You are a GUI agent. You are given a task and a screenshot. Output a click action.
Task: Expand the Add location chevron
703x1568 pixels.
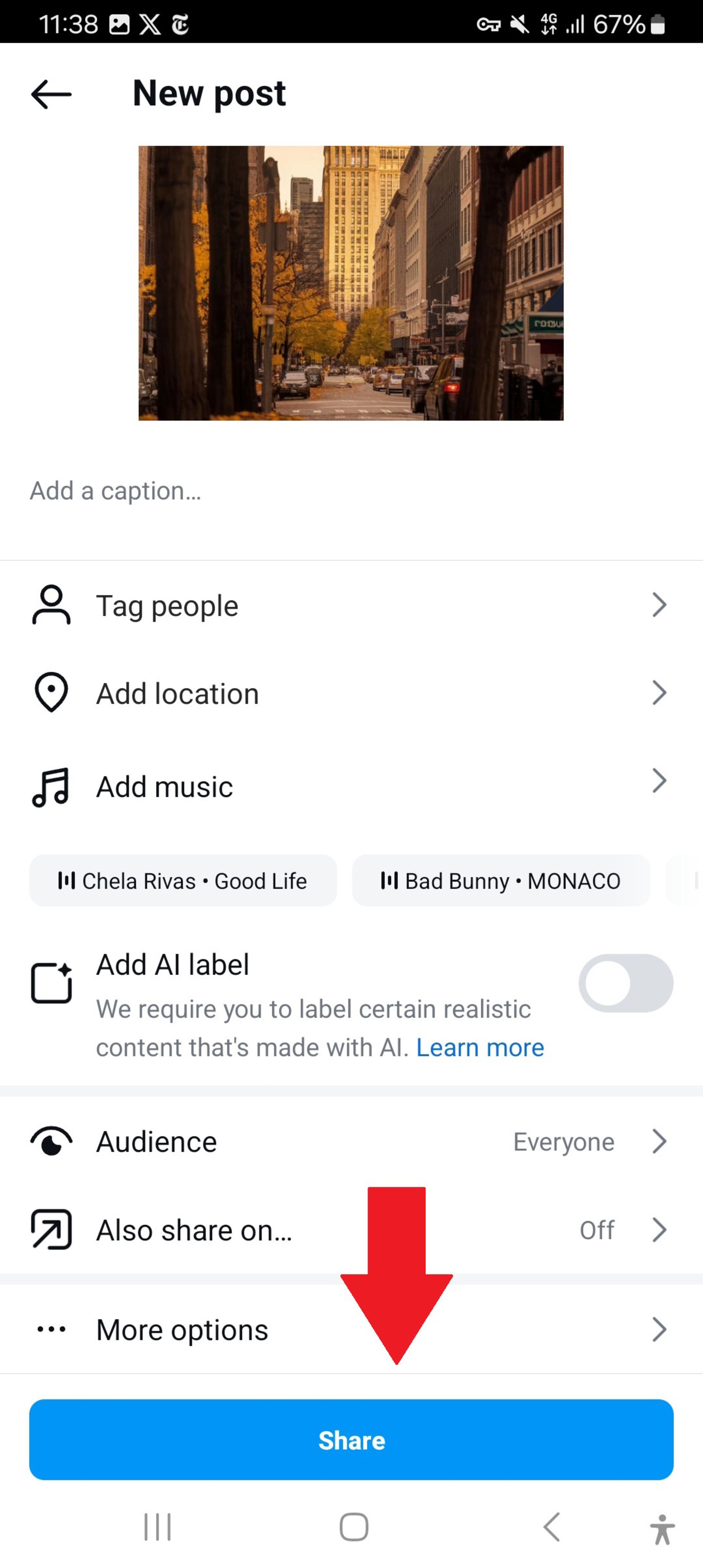click(x=659, y=693)
